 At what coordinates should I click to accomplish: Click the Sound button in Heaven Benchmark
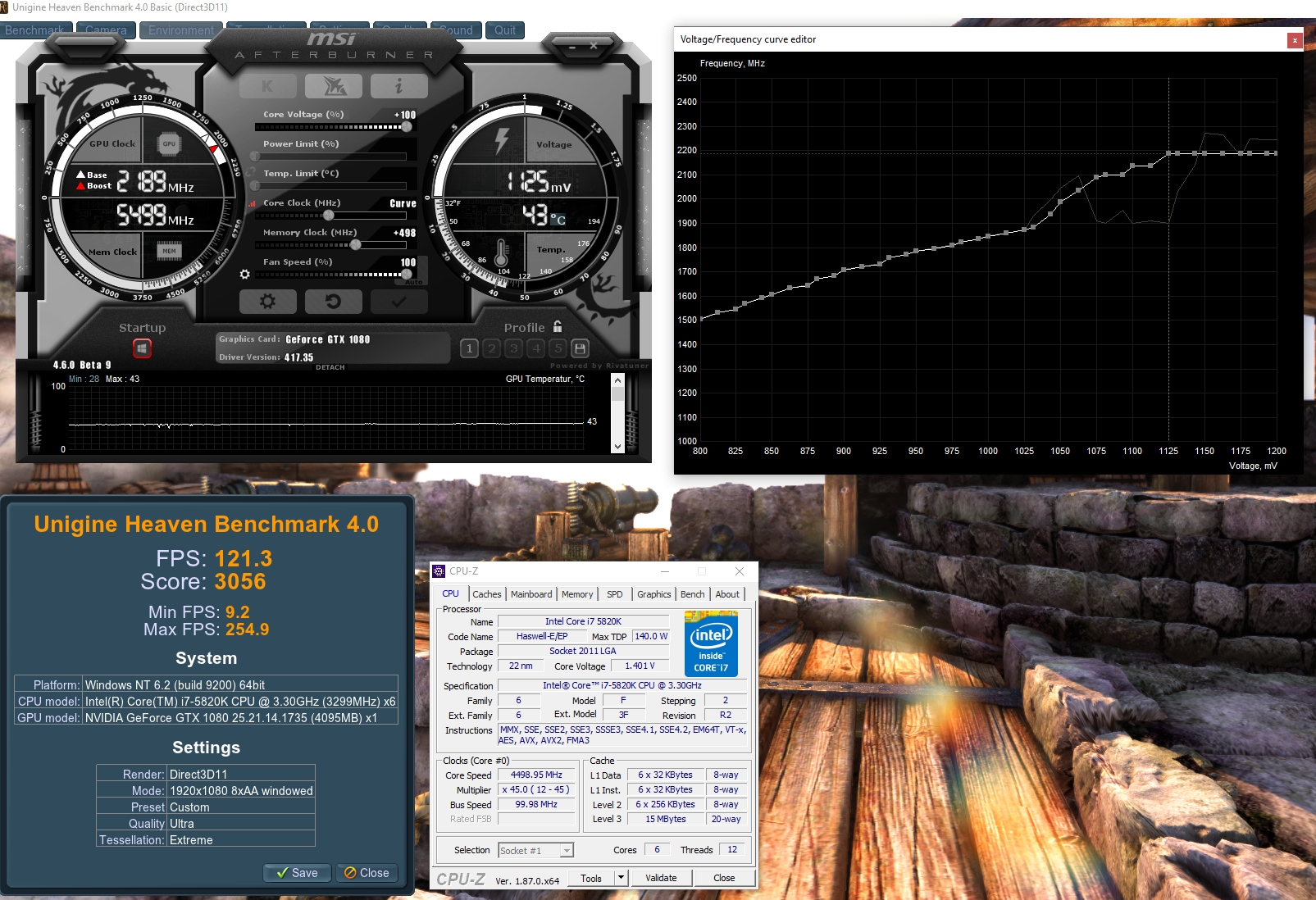[x=456, y=30]
